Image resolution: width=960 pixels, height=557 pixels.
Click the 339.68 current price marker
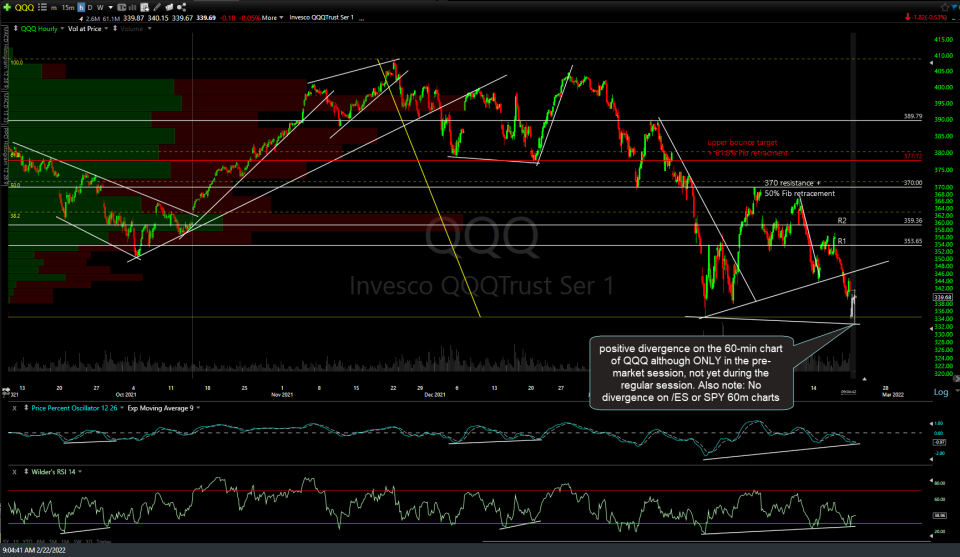click(x=942, y=297)
